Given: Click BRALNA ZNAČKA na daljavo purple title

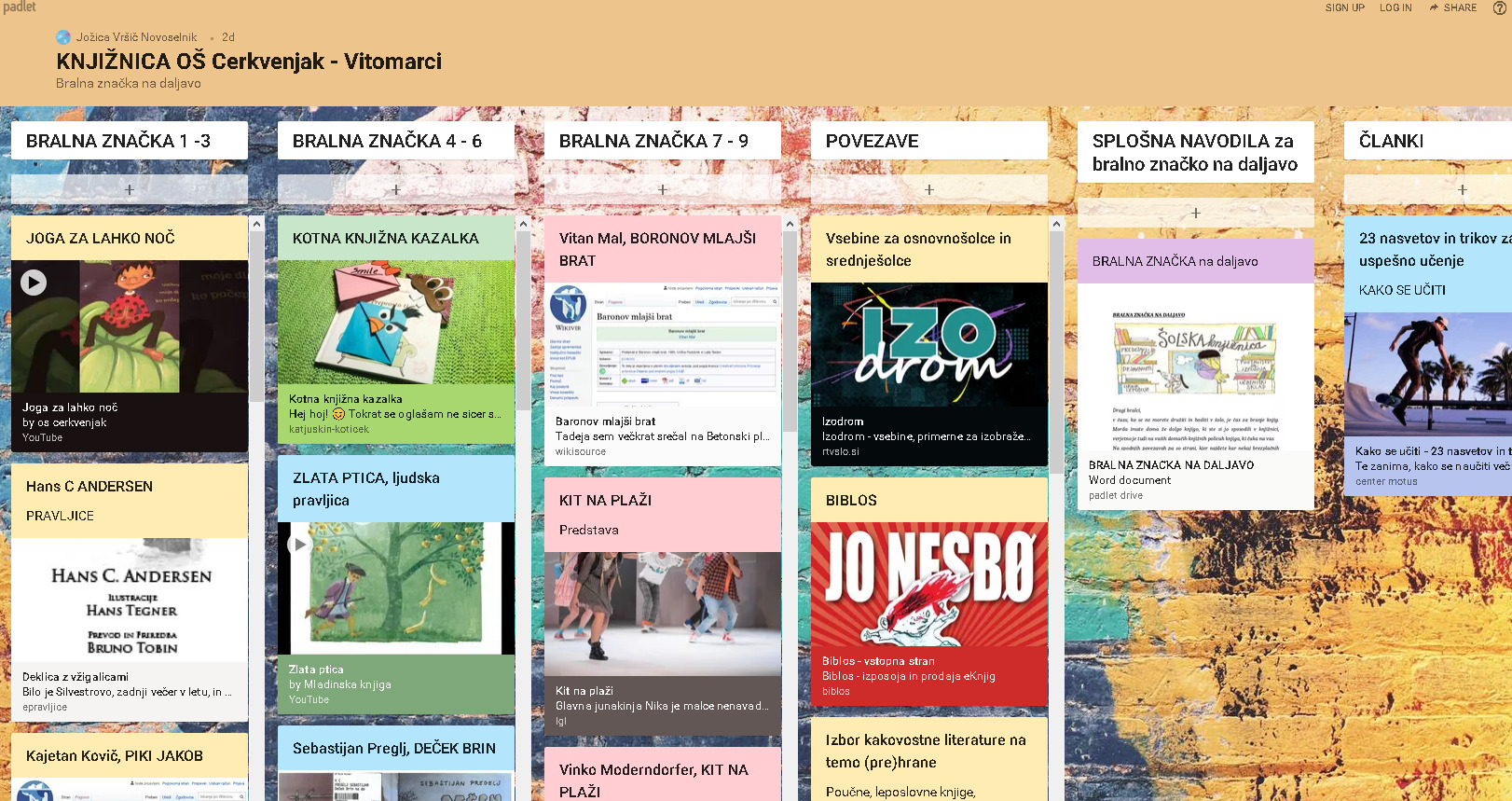Looking at the screenshot, I should tap(1175, 261).
